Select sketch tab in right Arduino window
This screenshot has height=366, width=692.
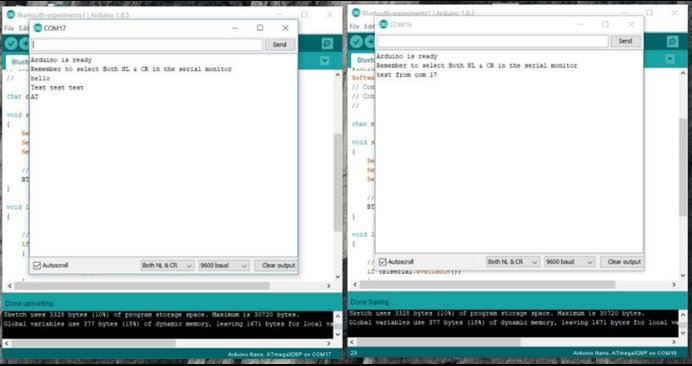(363, 60)
